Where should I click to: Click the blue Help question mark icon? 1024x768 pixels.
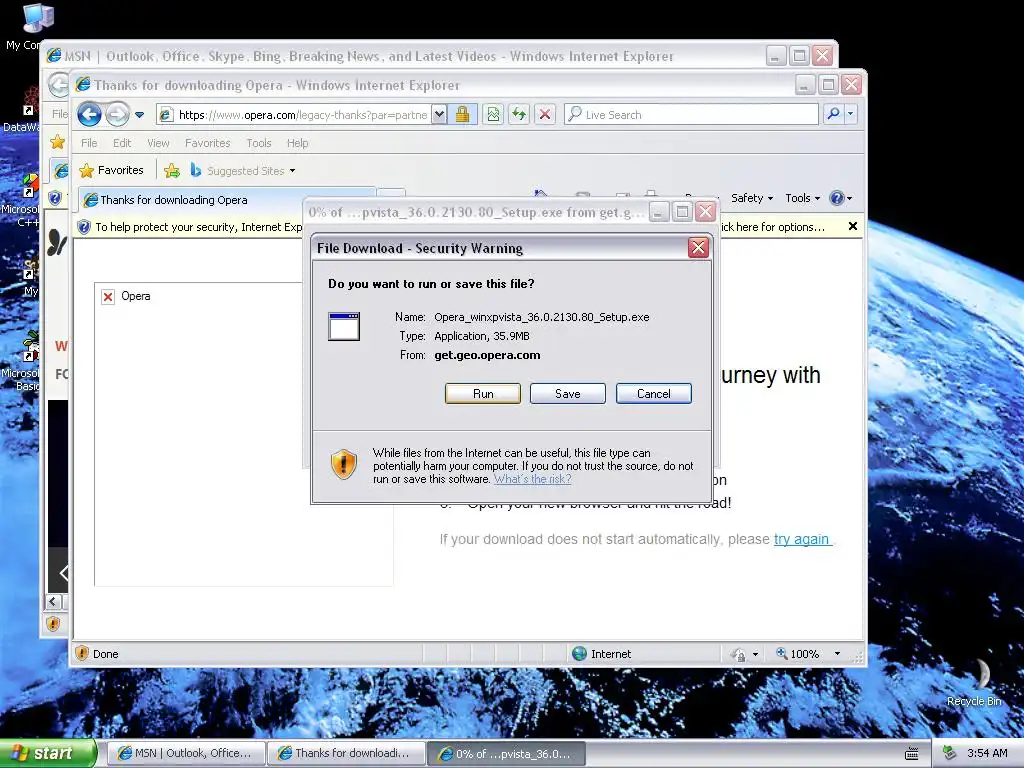(x=837, y=198)
